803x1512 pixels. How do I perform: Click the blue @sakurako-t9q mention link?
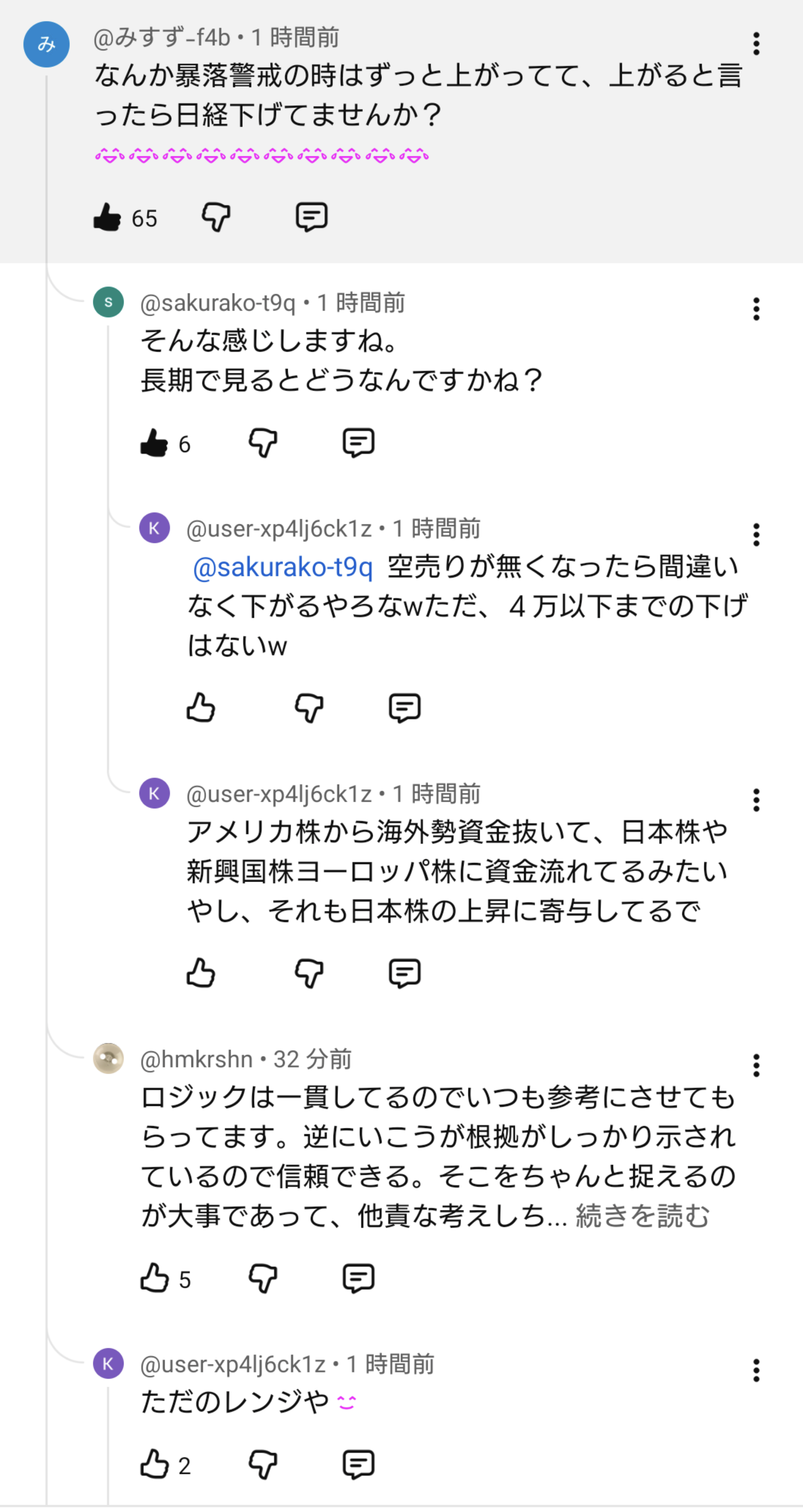point(283,567)
